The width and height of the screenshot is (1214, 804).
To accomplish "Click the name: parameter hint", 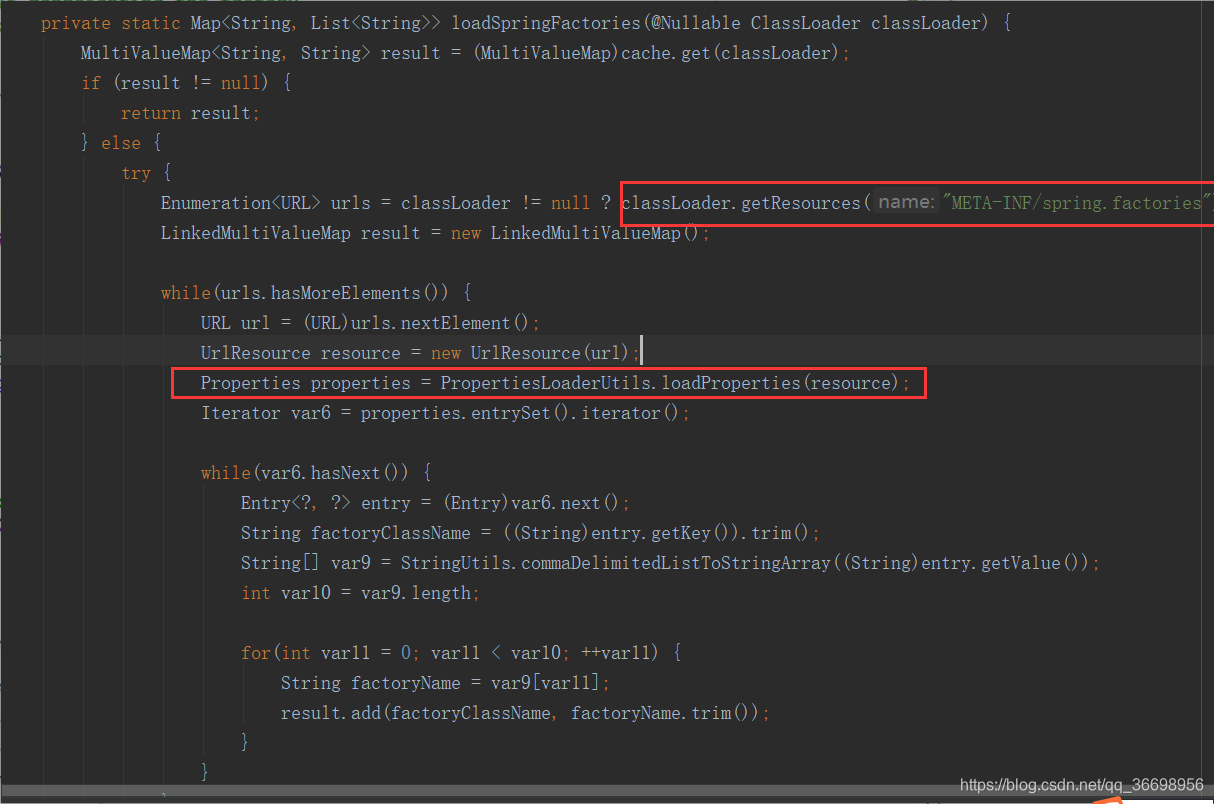I will 906,203.
